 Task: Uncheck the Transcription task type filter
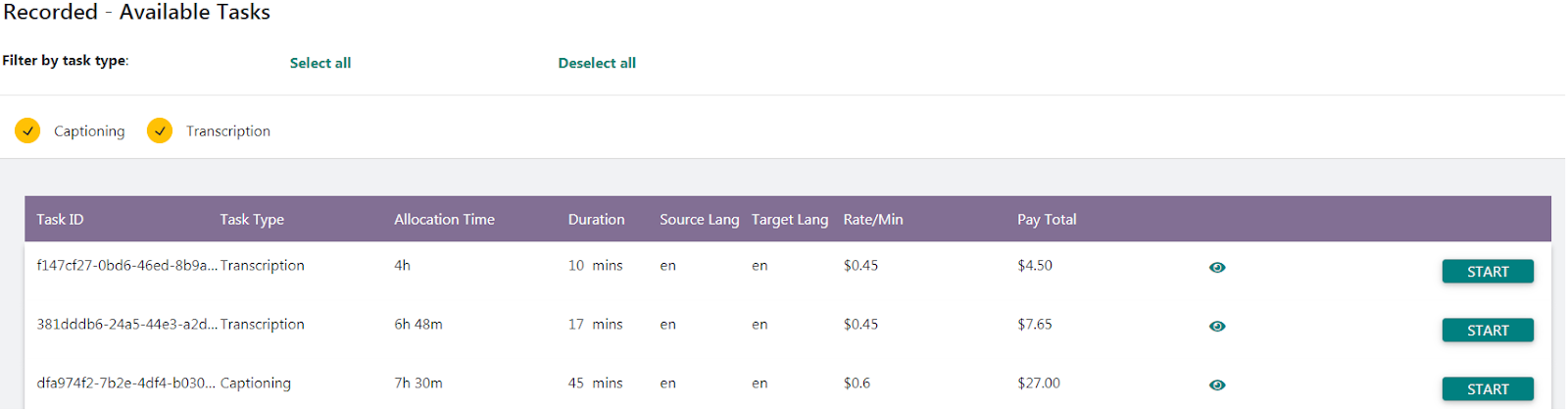(160, 130)
